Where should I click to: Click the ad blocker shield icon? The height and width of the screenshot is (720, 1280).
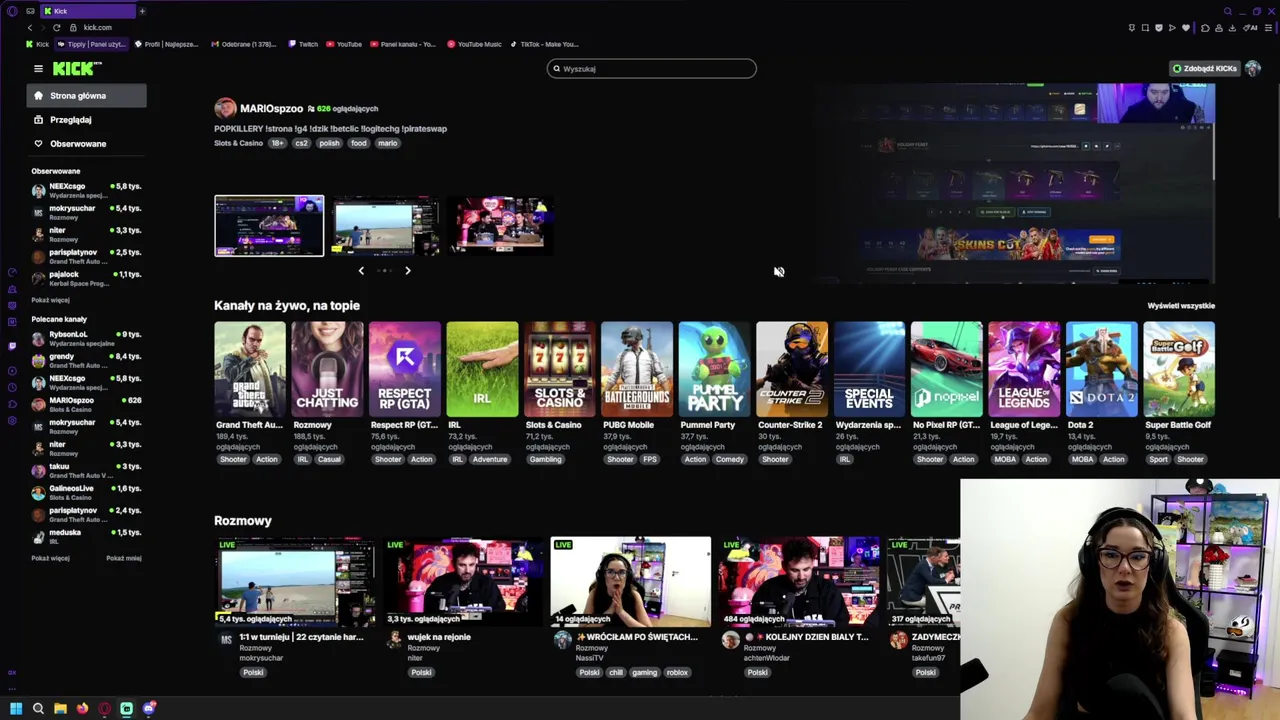click(x=1159, y=28)
